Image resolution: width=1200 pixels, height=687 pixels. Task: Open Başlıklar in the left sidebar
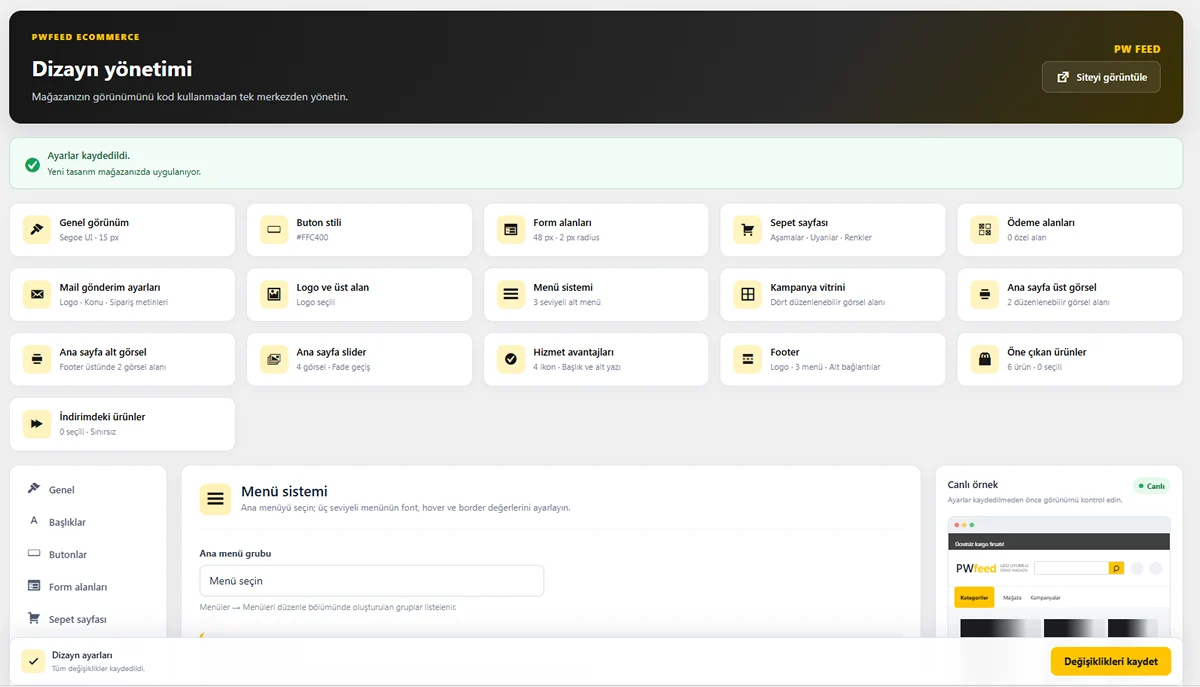88,522
